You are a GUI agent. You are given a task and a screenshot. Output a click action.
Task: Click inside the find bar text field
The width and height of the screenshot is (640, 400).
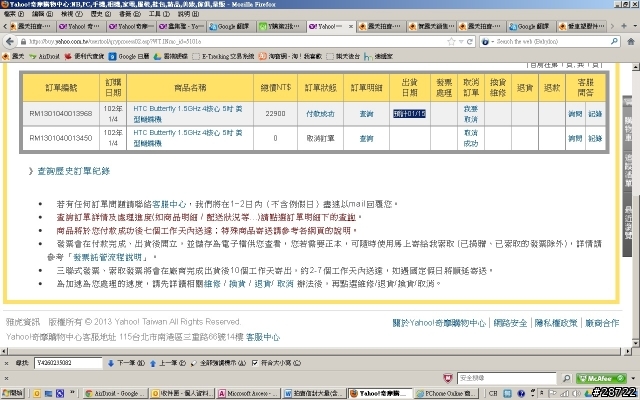[68, 363]
